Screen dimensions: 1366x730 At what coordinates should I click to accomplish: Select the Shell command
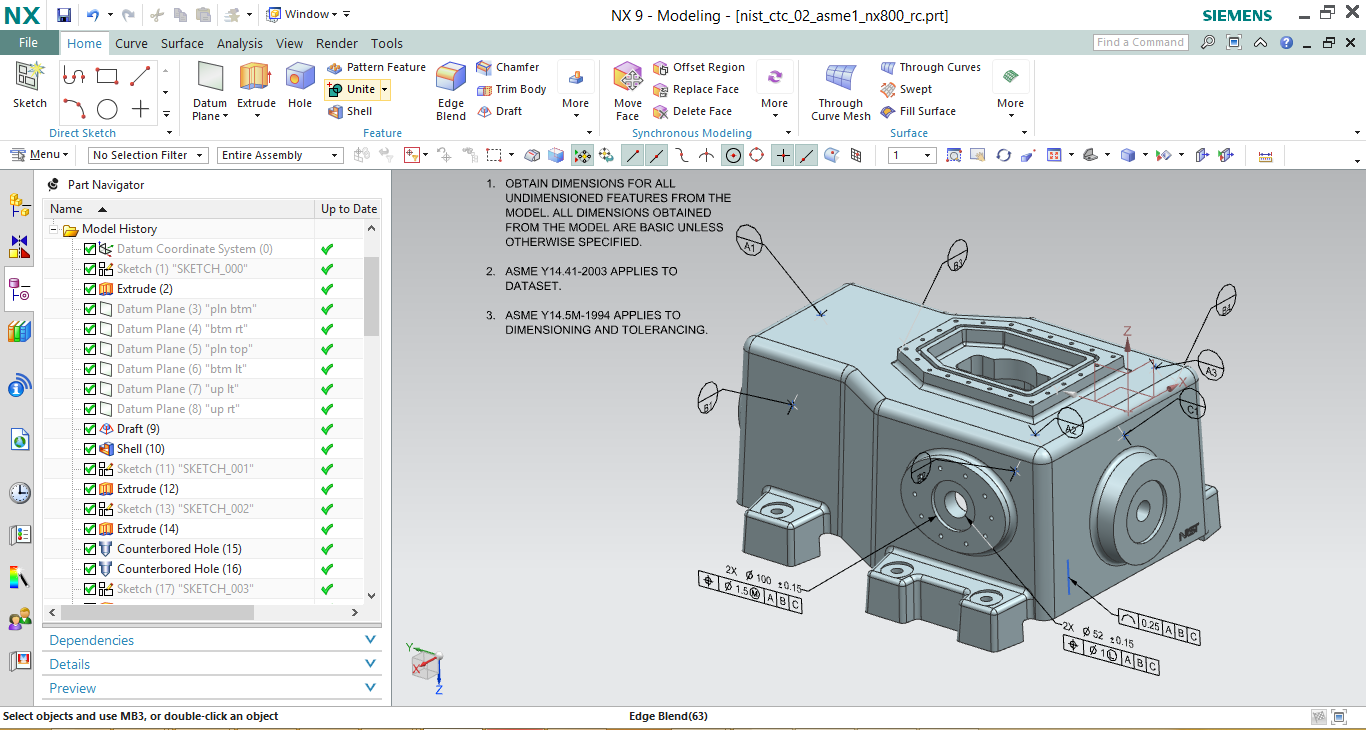[x=350, y=111]
